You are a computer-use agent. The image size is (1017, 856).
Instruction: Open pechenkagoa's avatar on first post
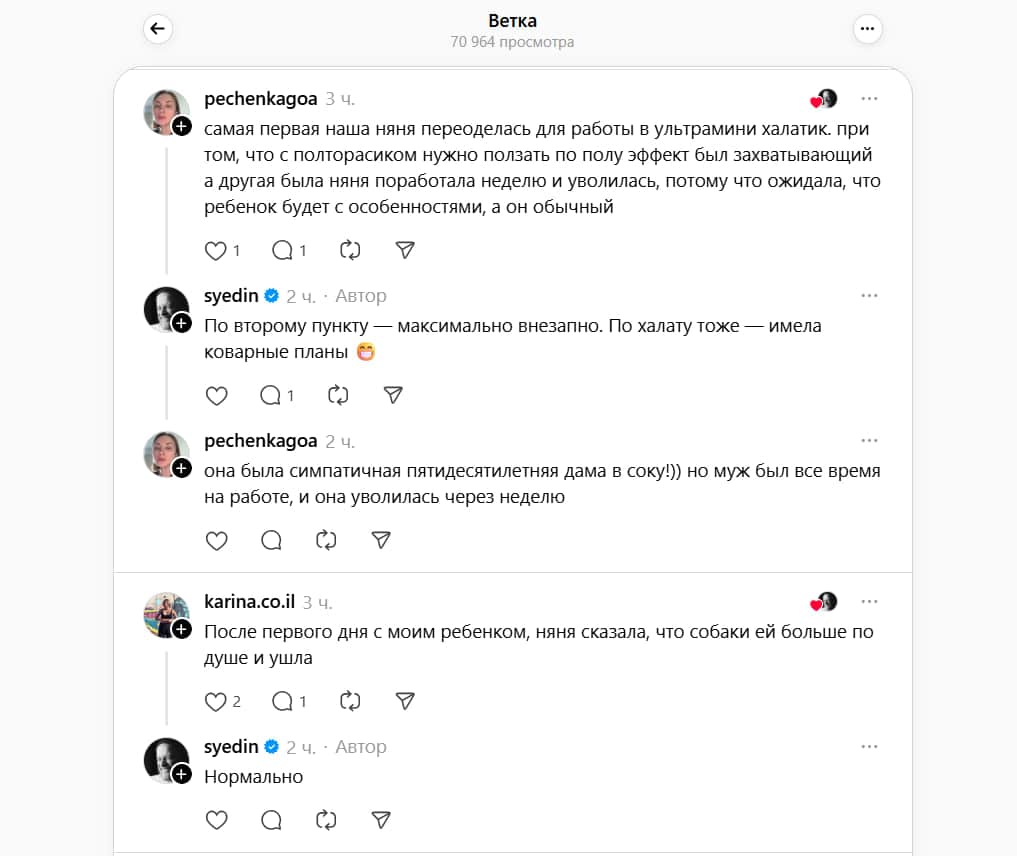click(167, 112)
